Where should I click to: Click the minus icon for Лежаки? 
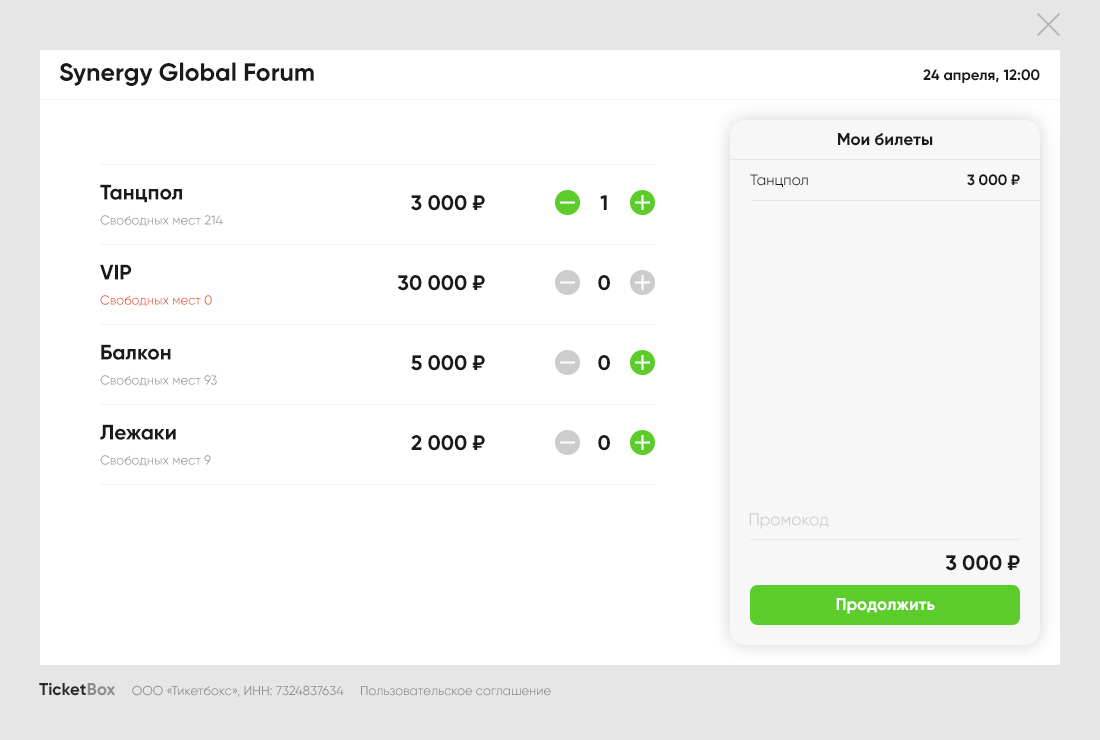click(x=567, y=443)
